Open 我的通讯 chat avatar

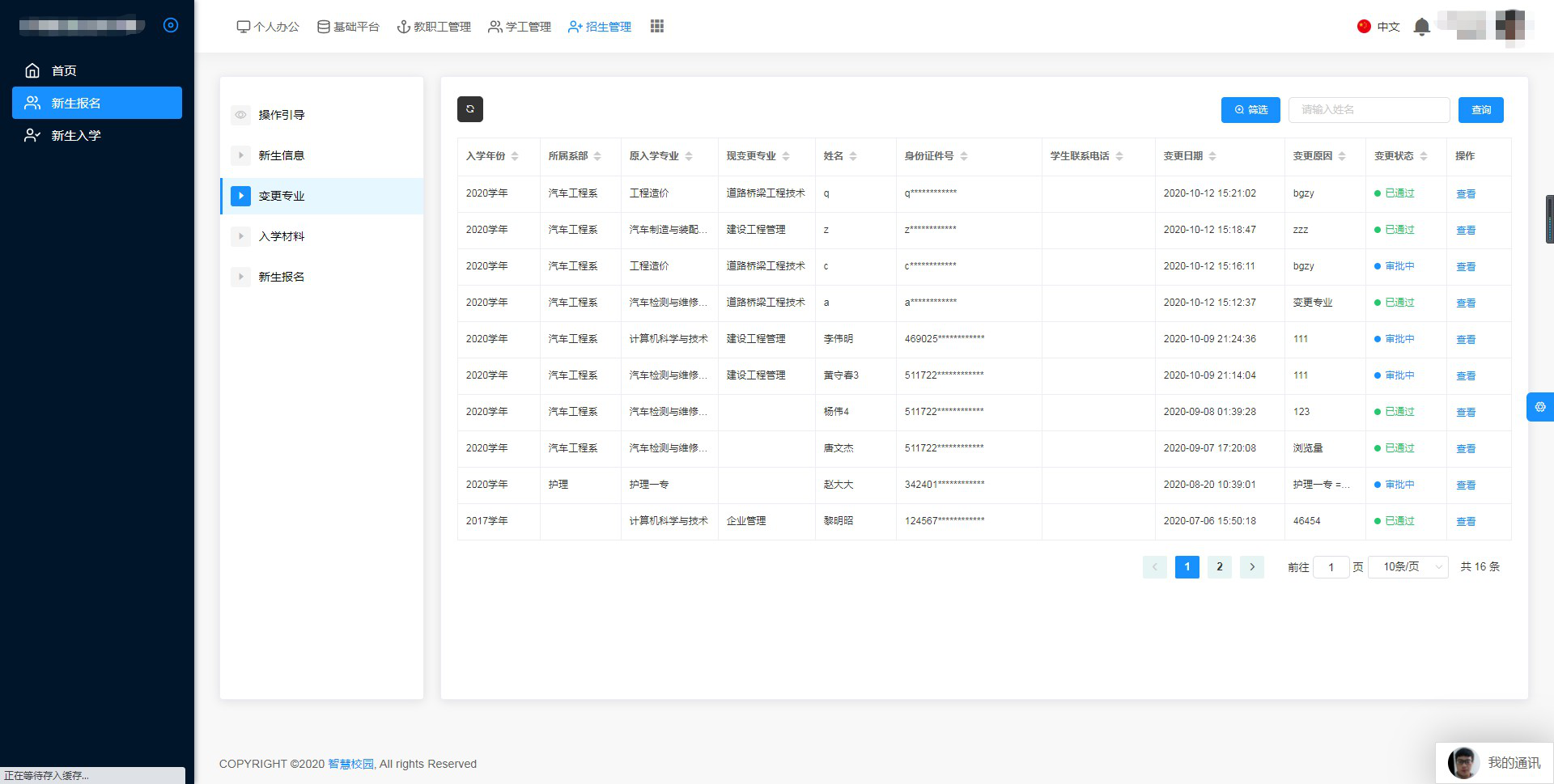(x=1463, y=763)
